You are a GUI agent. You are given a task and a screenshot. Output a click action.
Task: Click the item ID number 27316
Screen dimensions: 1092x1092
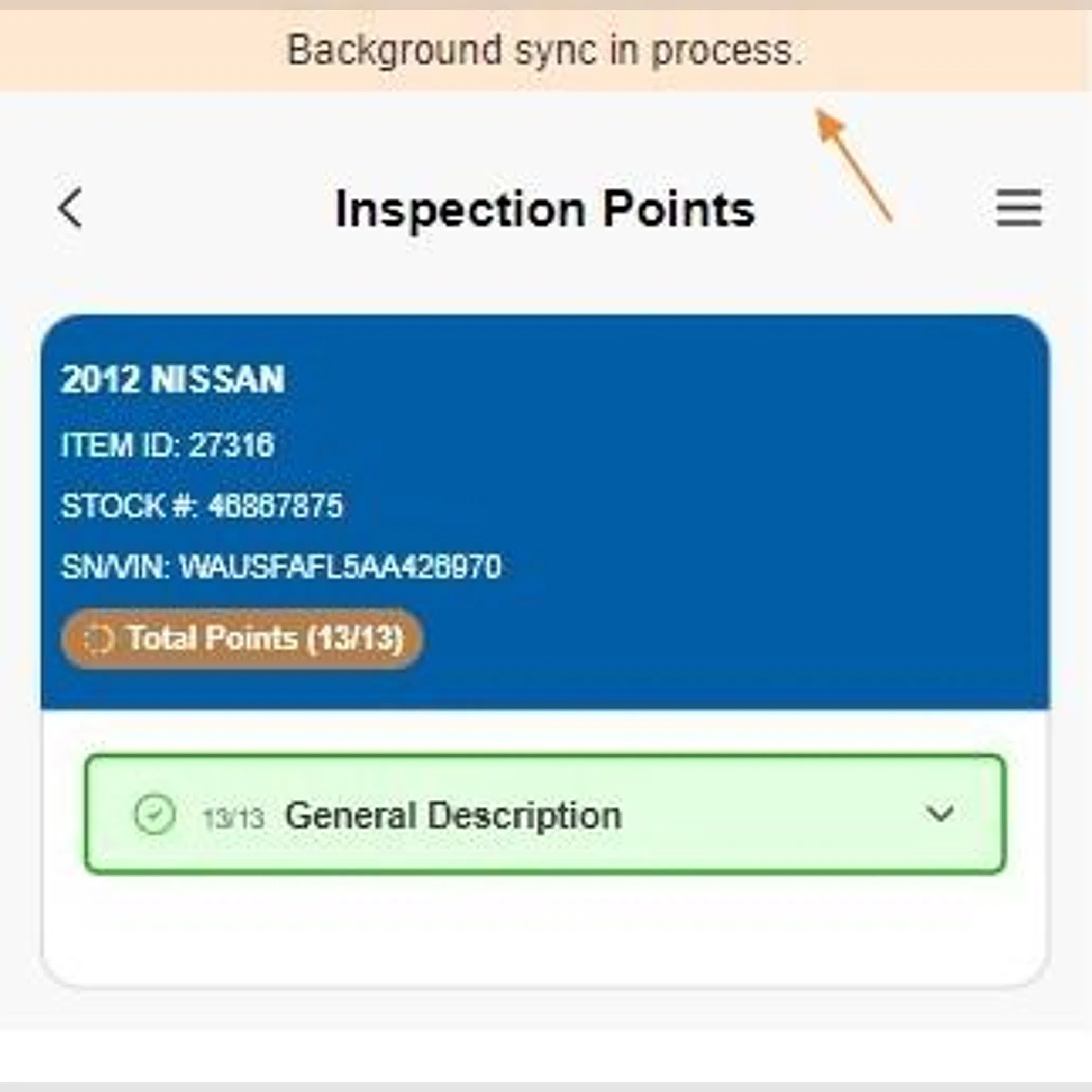pyautogui.click(x=232, y=445)
